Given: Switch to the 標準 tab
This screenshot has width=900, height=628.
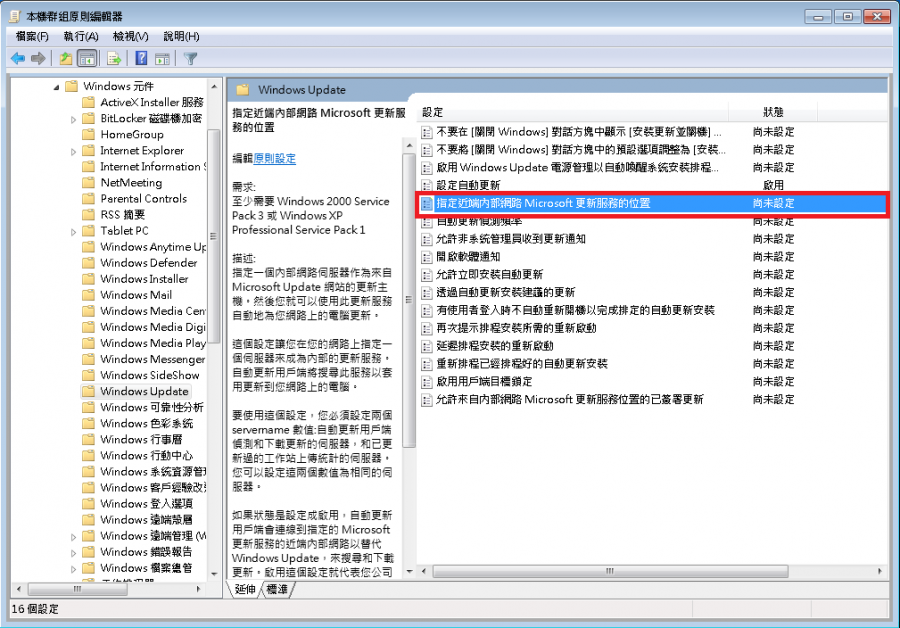Looking at the screenshot, I should [278, 590].
